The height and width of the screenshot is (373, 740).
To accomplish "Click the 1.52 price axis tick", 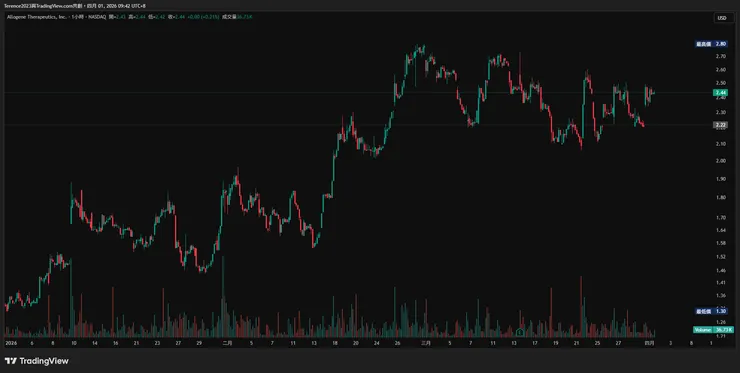I will tap(721, 257).
